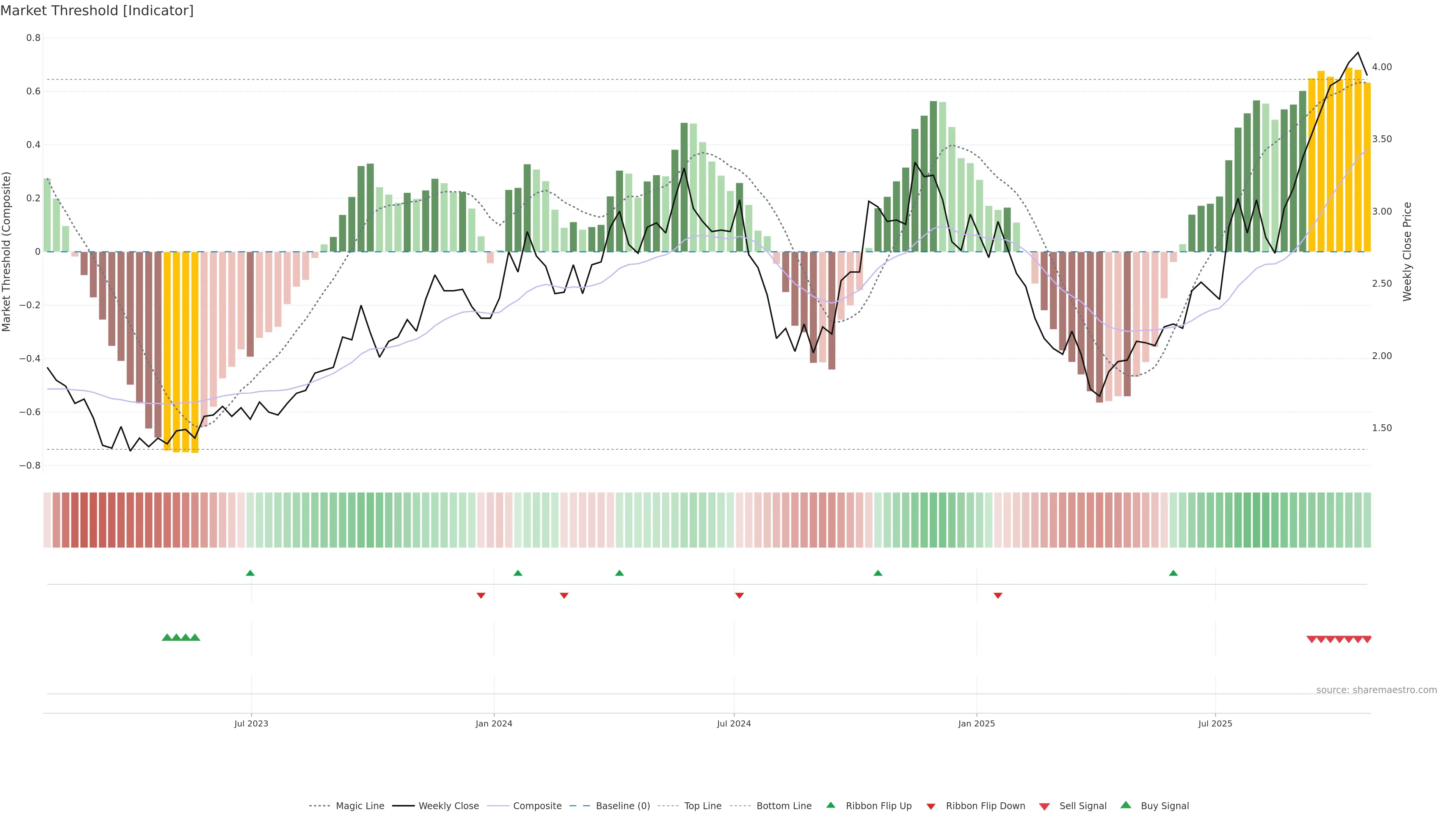Click the Buy Signal legend icon
Viewport: 1456px width, 819px height.
pyautogui.click(x=1126, y=805)
